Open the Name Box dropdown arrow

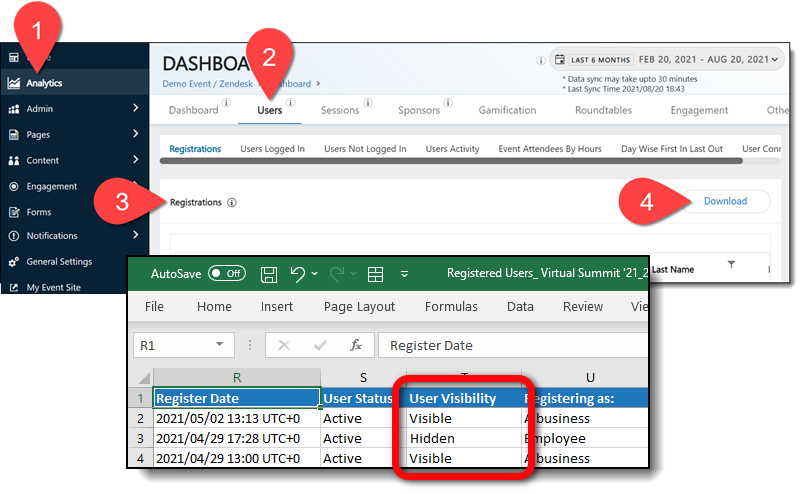point(219,345)
